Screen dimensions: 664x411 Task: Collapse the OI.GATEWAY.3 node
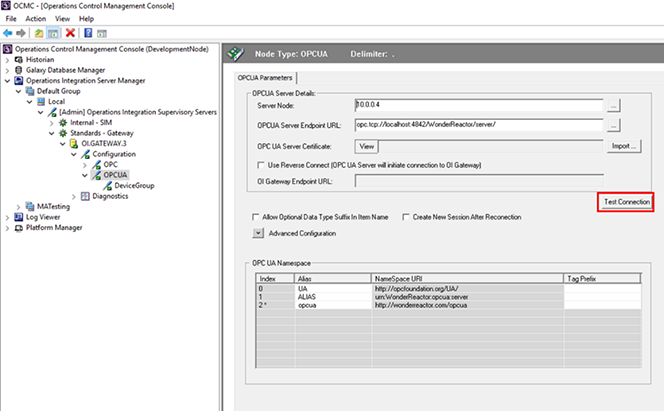[x=63, y=143]
